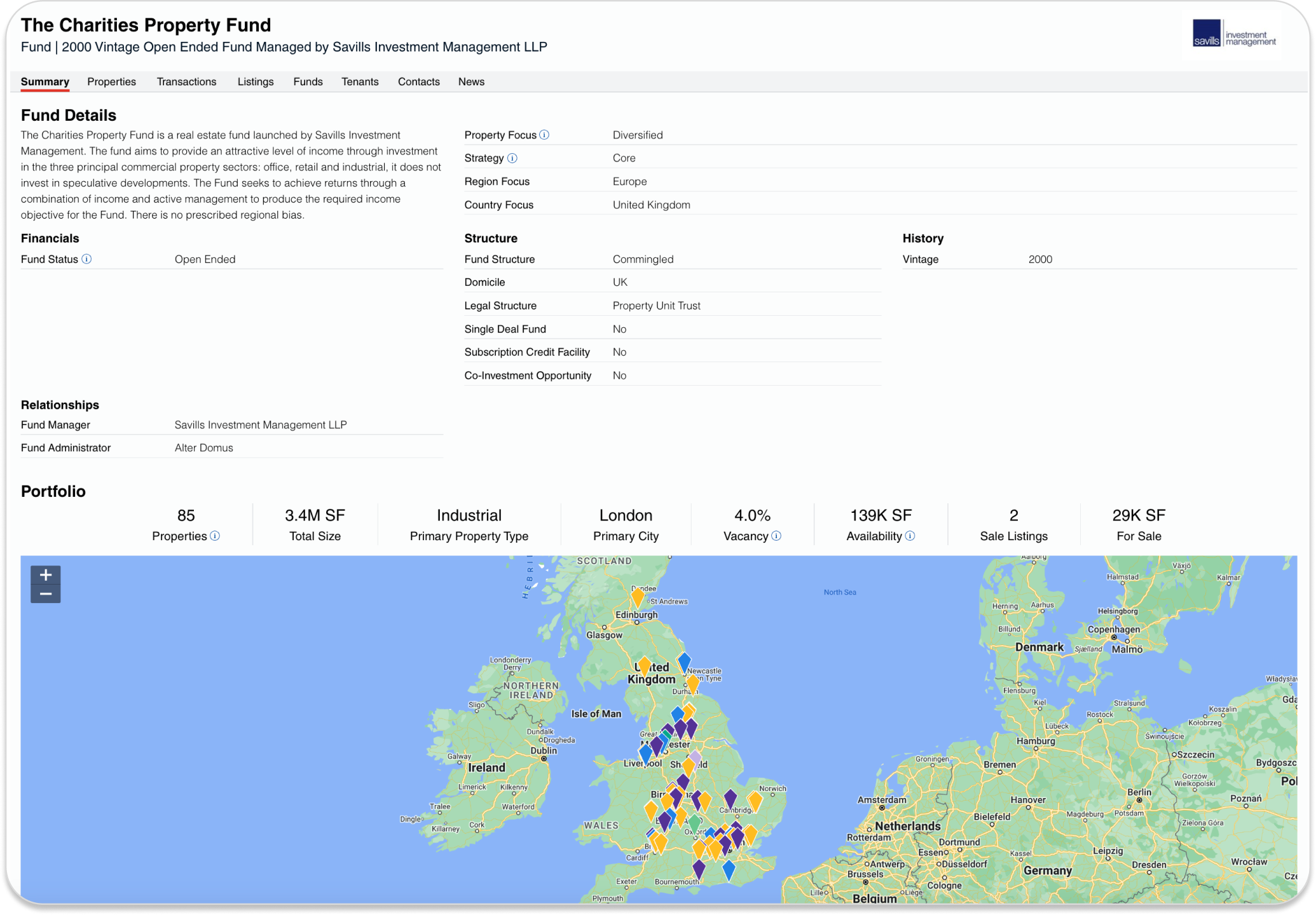
Task: Select blue map pin near Newcastle
Action: (684, 661)
